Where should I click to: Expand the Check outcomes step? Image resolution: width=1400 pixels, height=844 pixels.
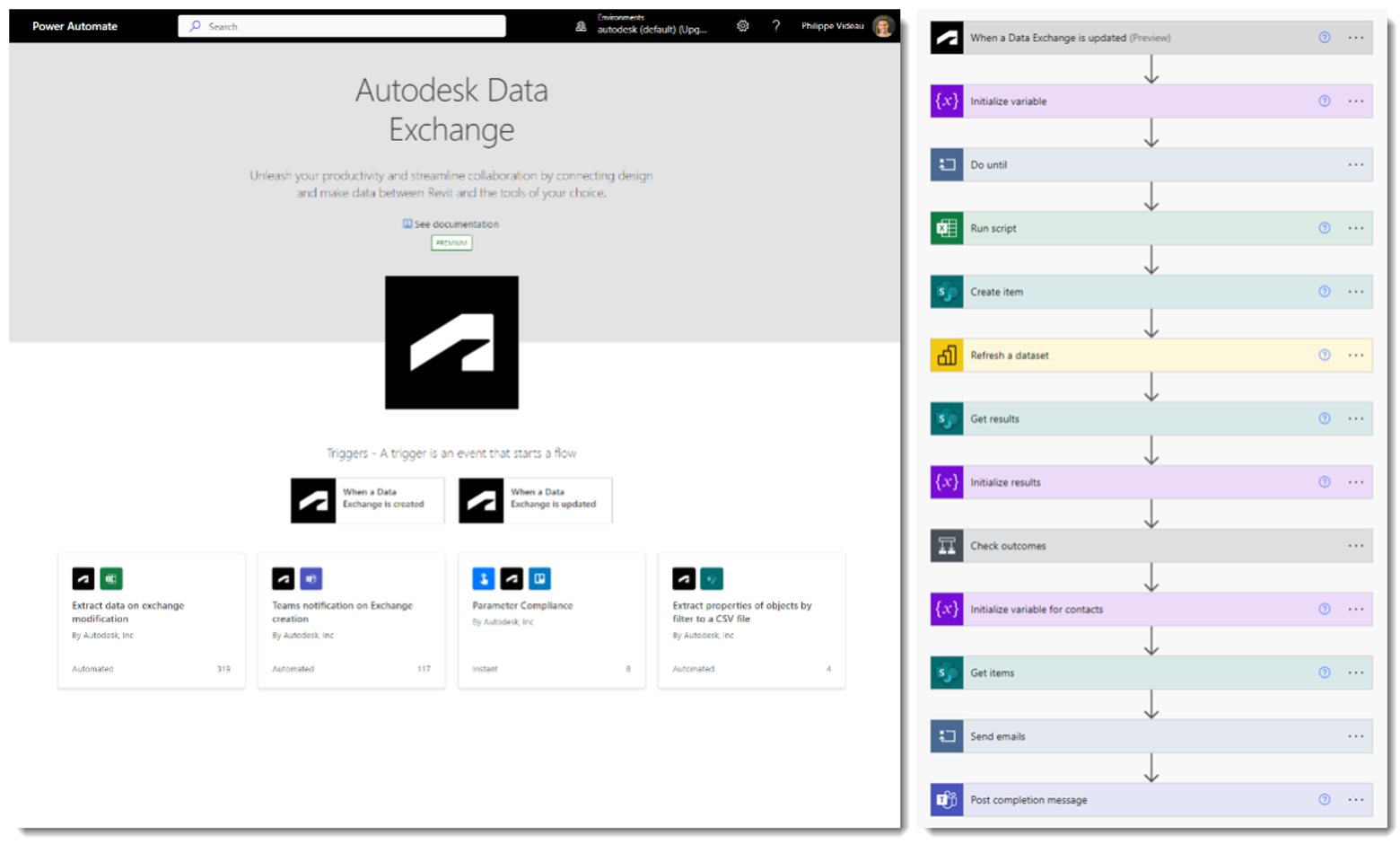1151,546
